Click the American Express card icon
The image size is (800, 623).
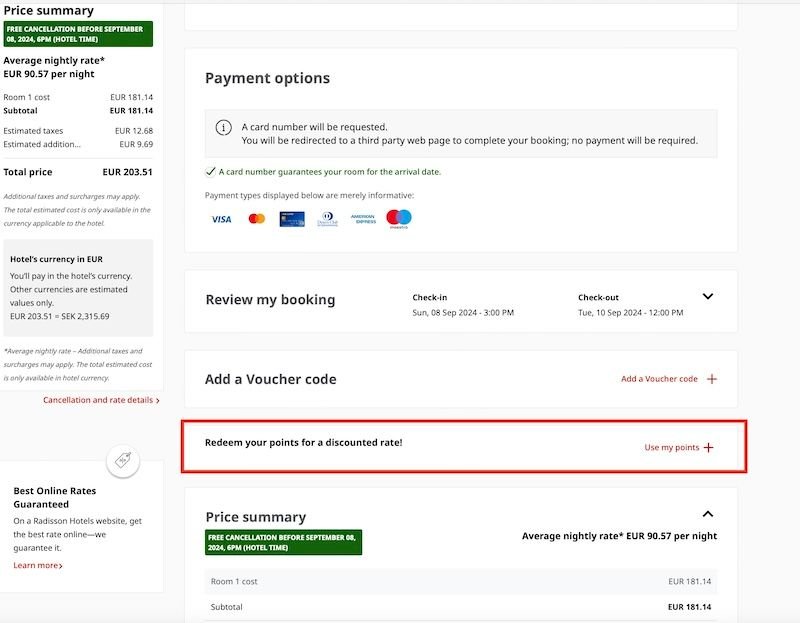[363, 219]
